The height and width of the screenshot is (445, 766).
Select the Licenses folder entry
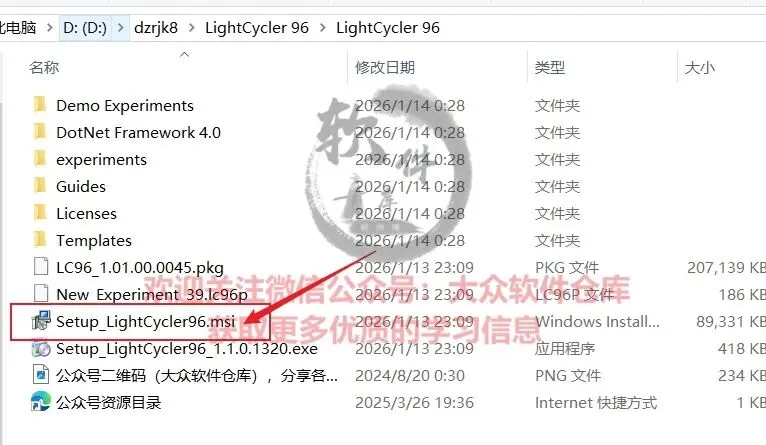coord(86,213)
